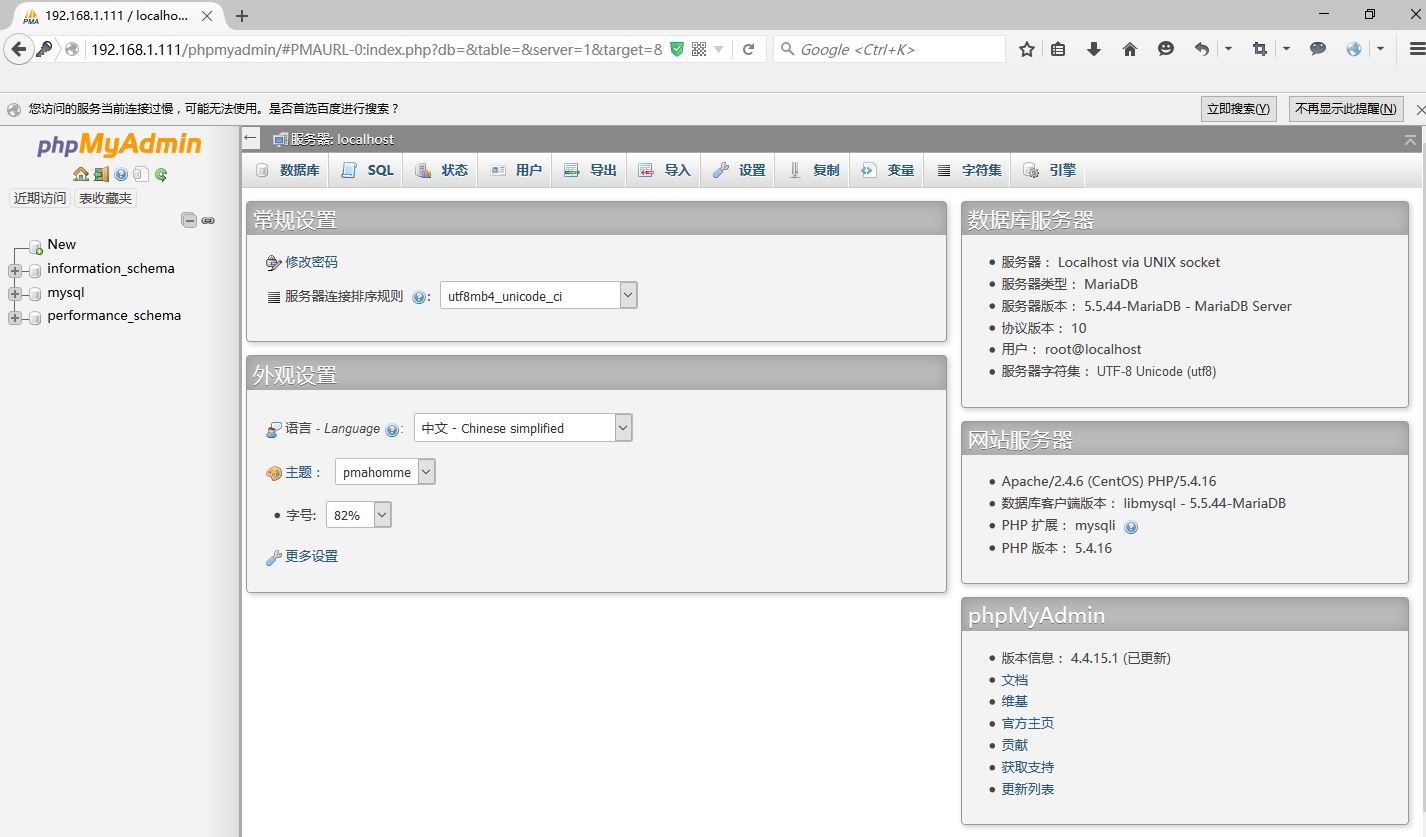Open the 状态 (Status) page
This screenshot has height=837, width=1426.
441,170
